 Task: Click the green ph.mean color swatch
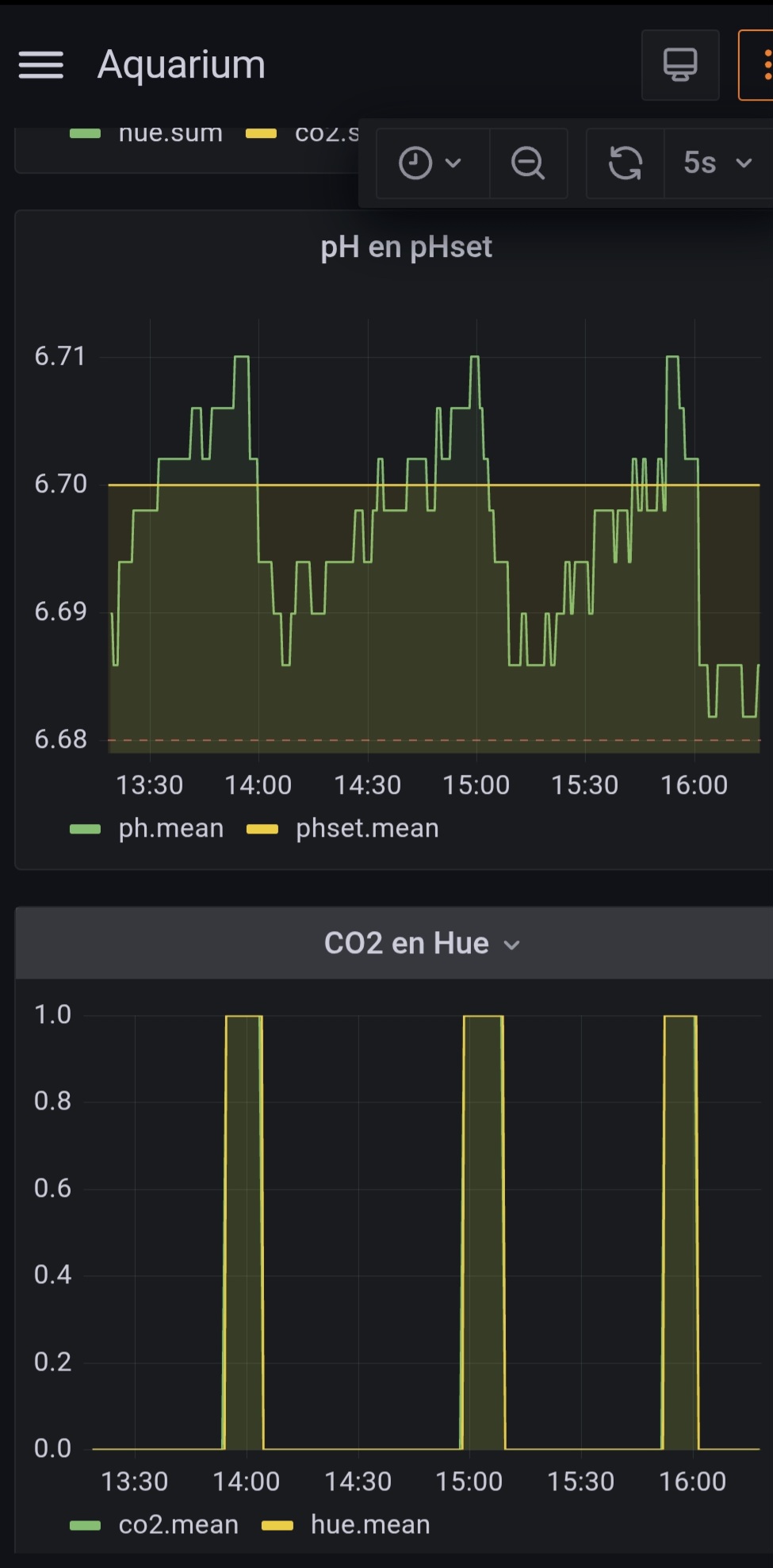point(85,829)
